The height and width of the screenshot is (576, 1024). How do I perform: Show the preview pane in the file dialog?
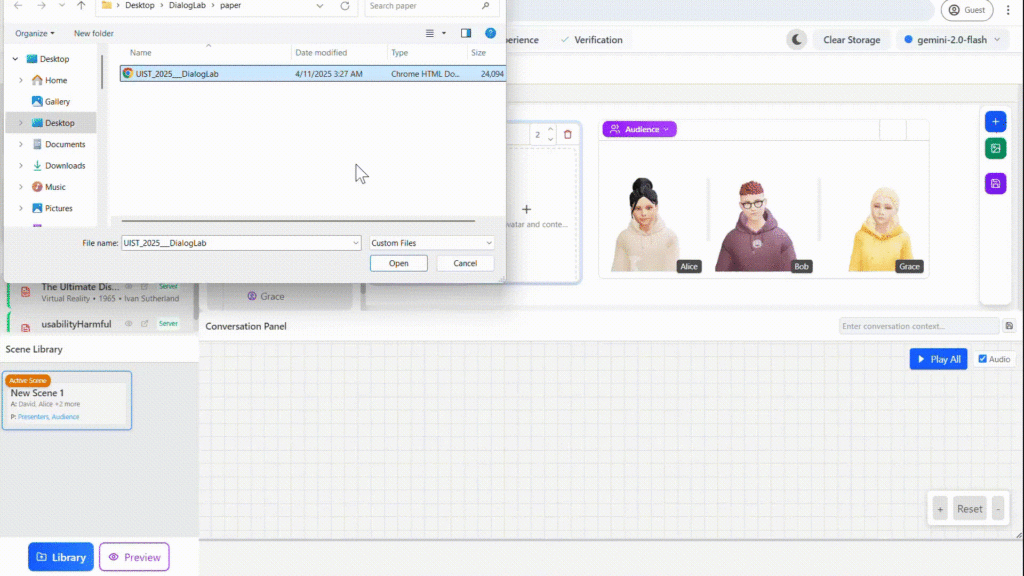466,33
